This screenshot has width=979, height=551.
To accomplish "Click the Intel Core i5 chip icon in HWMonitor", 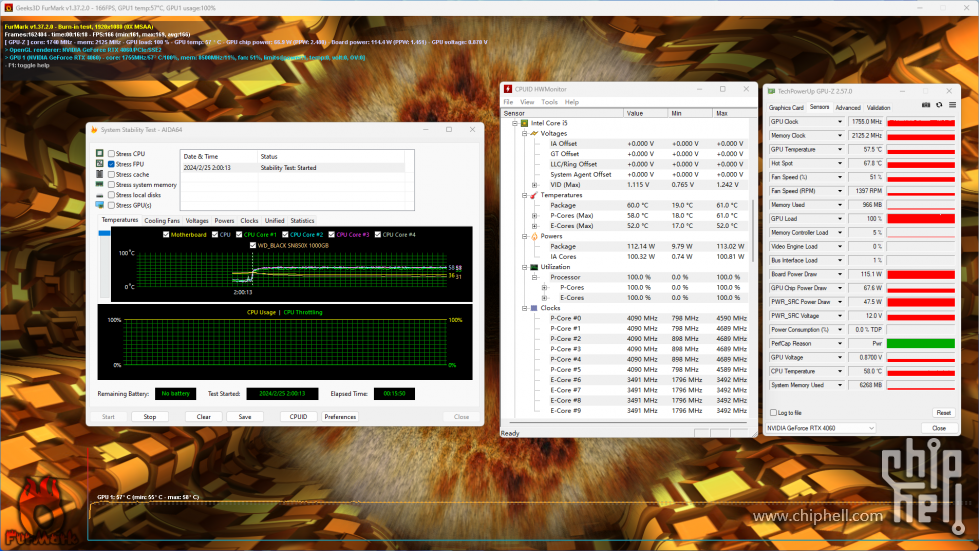I will click(524, 123).
